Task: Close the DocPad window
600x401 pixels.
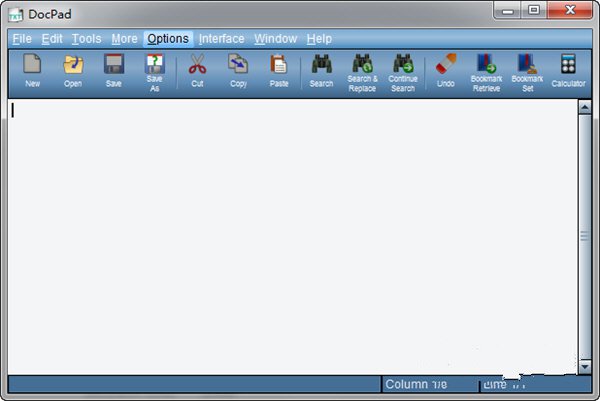Action: tap(570, 10)
